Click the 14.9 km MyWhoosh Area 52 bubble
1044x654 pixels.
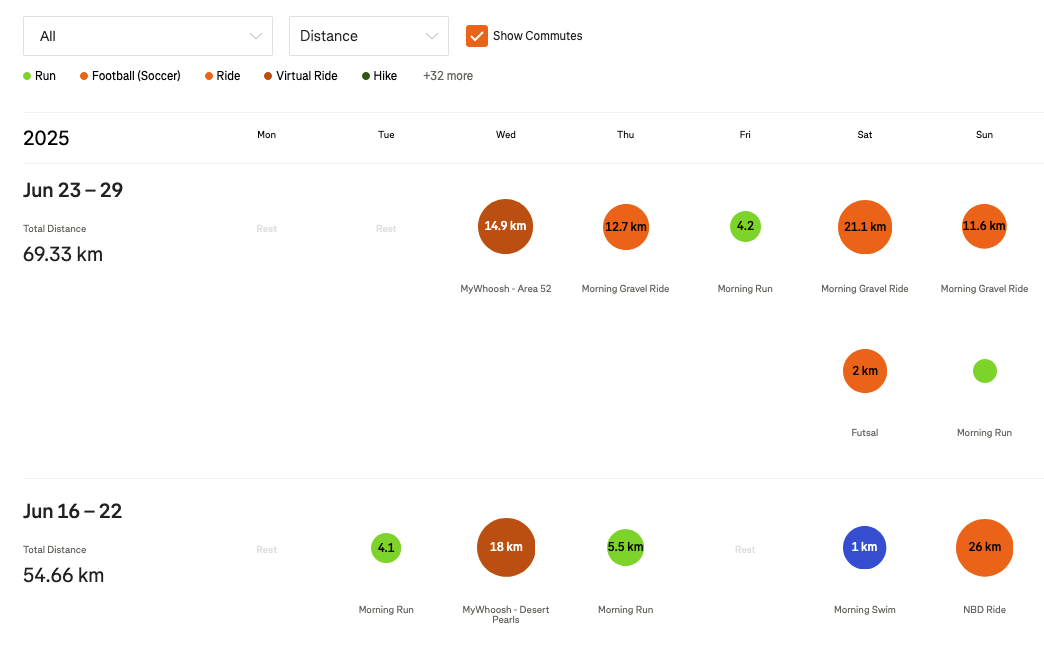505,226
